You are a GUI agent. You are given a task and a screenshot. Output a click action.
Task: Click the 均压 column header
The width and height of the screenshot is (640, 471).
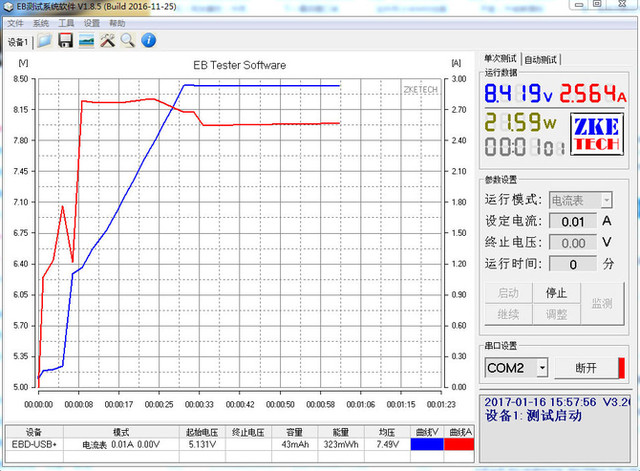tap(387, 432)
